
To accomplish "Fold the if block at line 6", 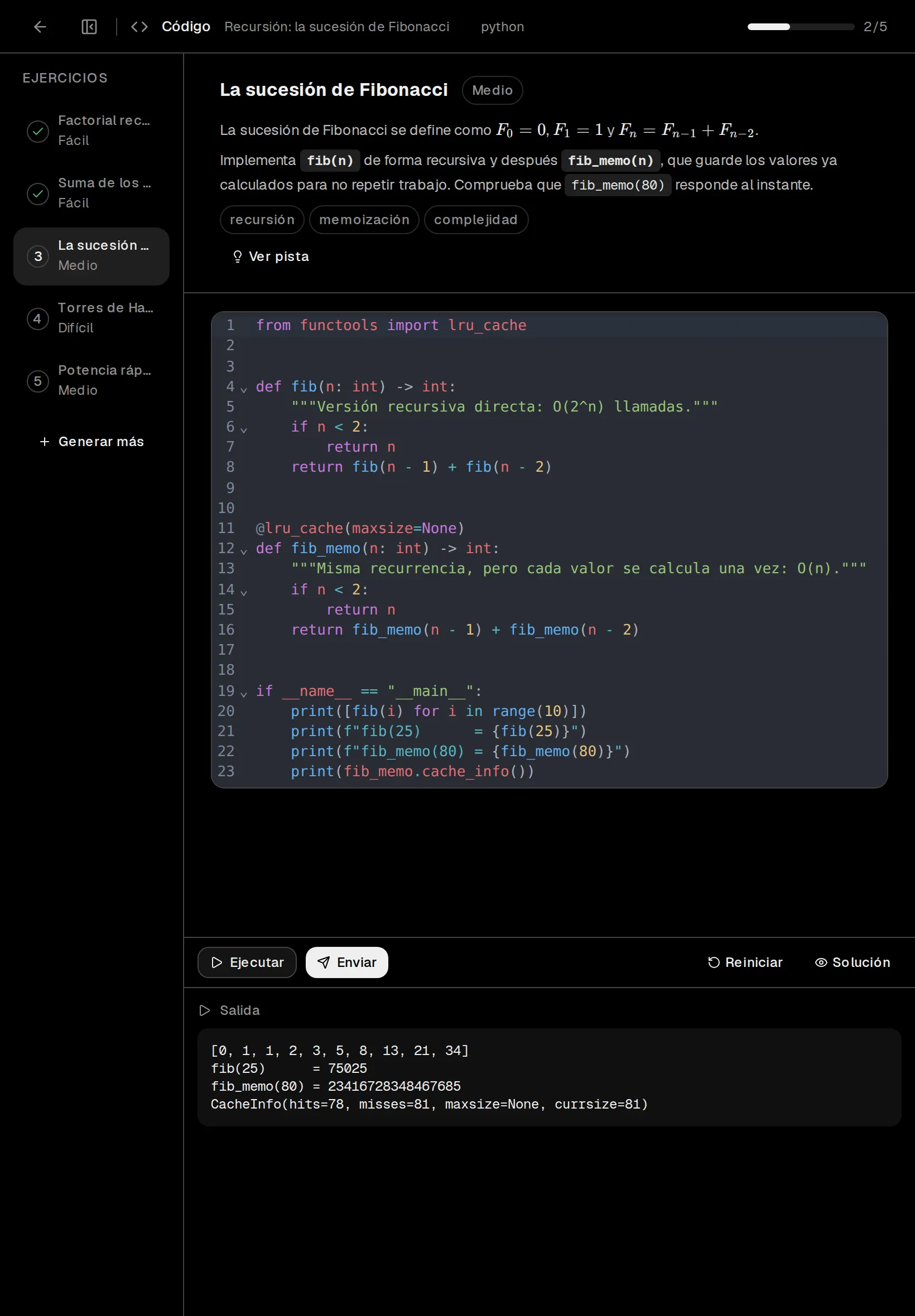I will pos(244,430).
